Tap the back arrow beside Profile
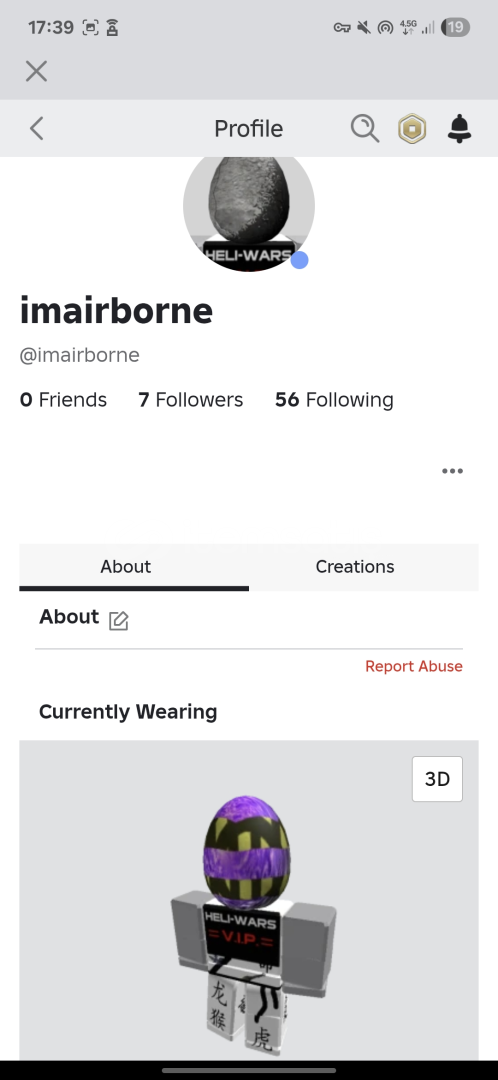Image resolution: width=498 pixels, height=1080 pixels. pos(37,129)
